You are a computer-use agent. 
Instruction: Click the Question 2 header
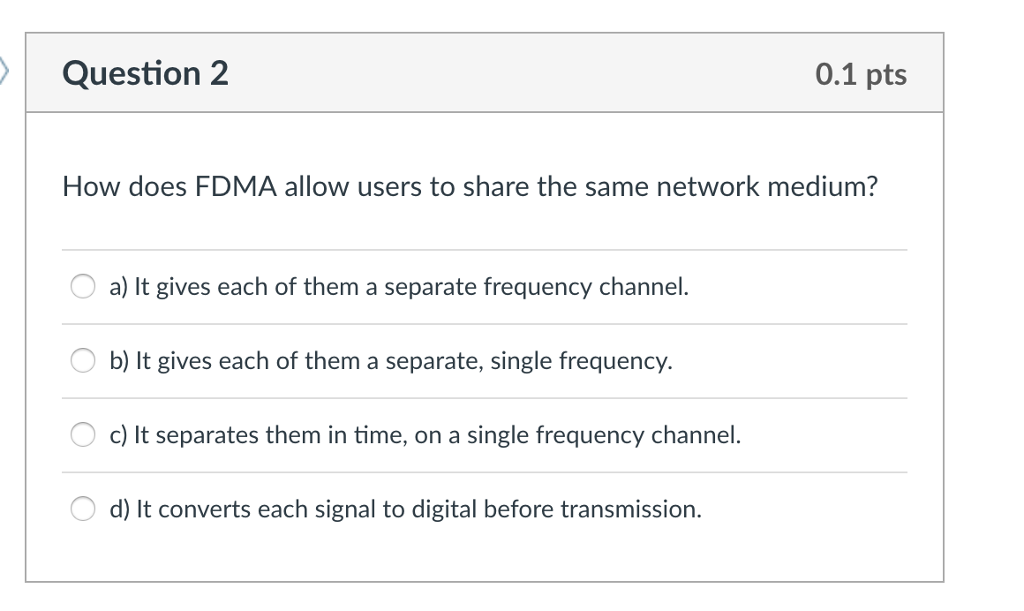[145, 73]
